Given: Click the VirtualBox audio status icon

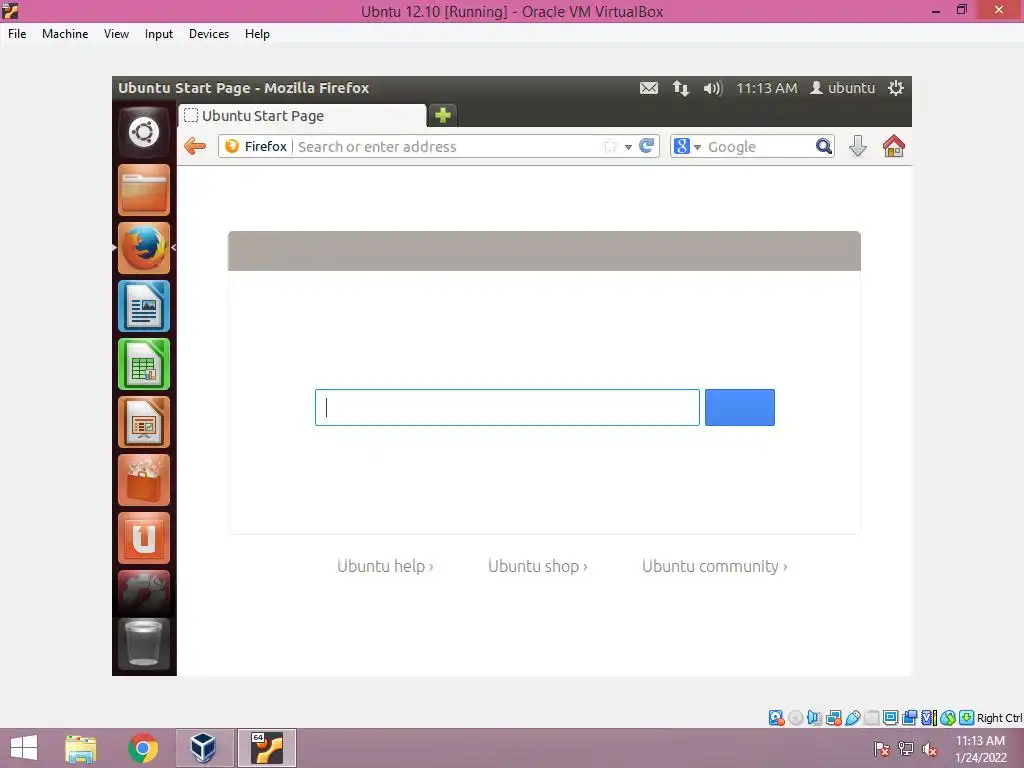Looking at the screenshot, I should pyautogui.click(x=814, y=718).
